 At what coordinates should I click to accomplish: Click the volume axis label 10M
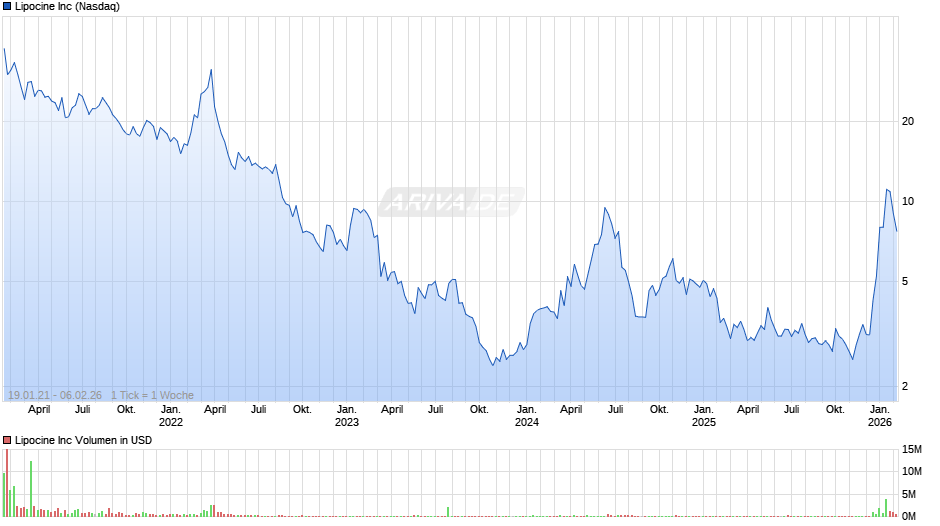coord(912,471)
